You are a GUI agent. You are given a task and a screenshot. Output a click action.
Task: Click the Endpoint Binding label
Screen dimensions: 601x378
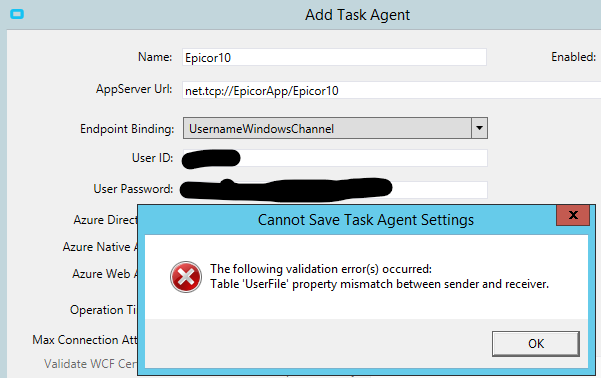tap(127, 129)
